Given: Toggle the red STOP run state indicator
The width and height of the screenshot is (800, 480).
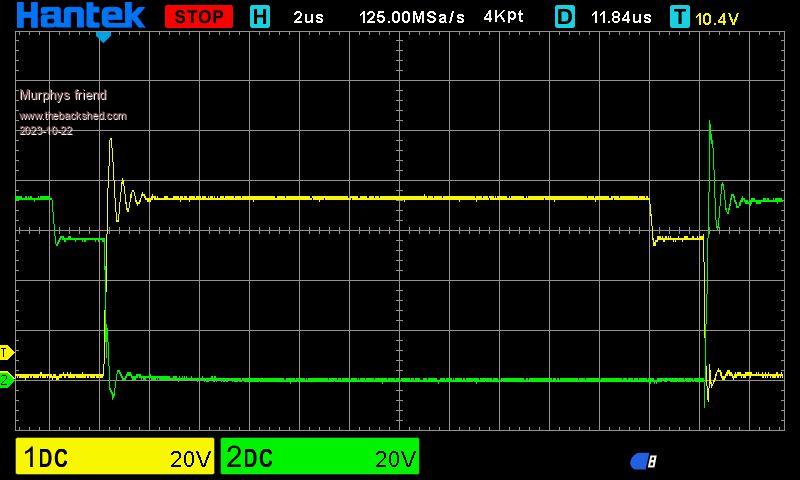Looking at the screenshot, I should point(198,17).
